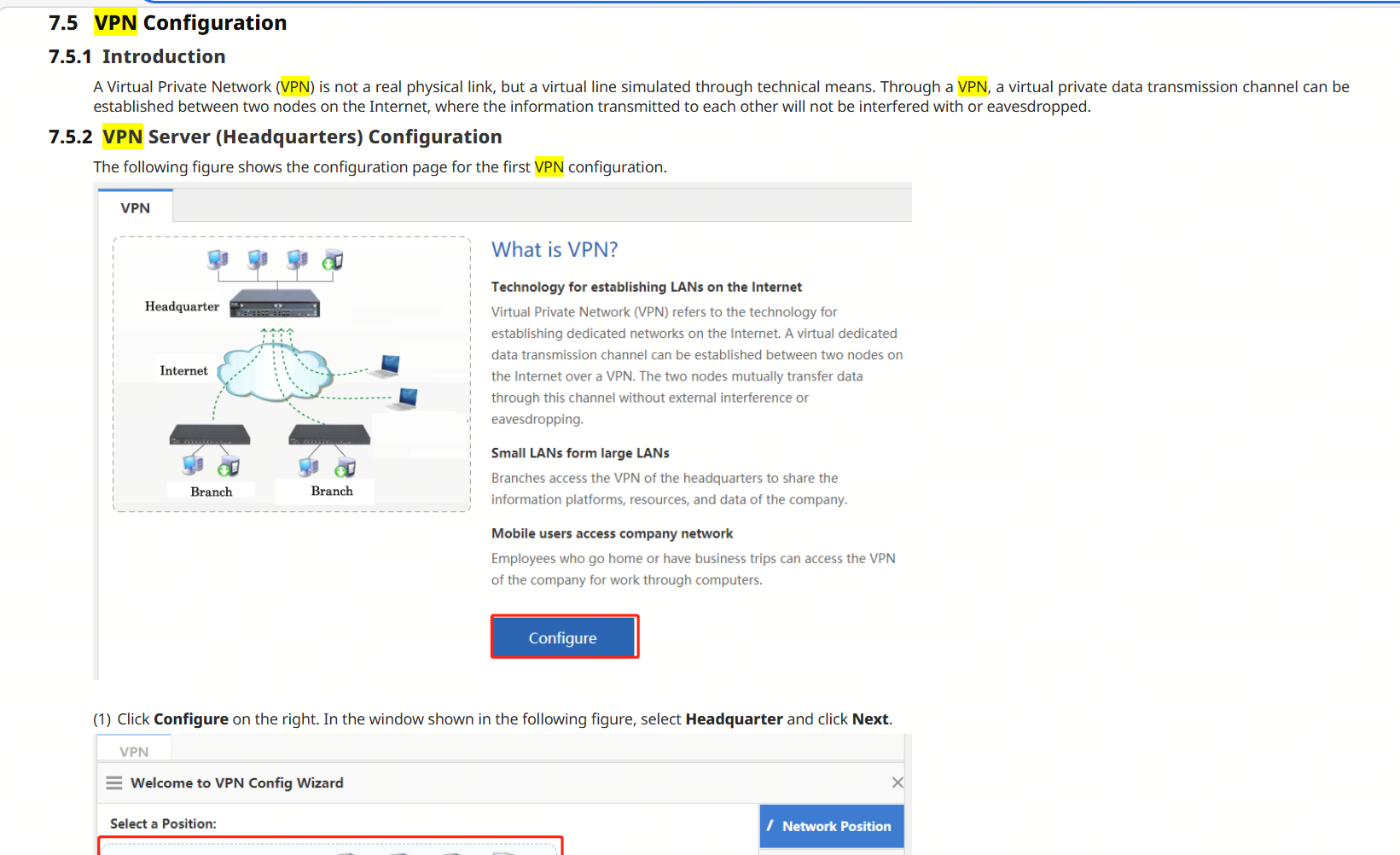Click highlighted VPN in "first VPN configuration" sentence
This screenshot has height=855, width=1400.
coord(549,167)
